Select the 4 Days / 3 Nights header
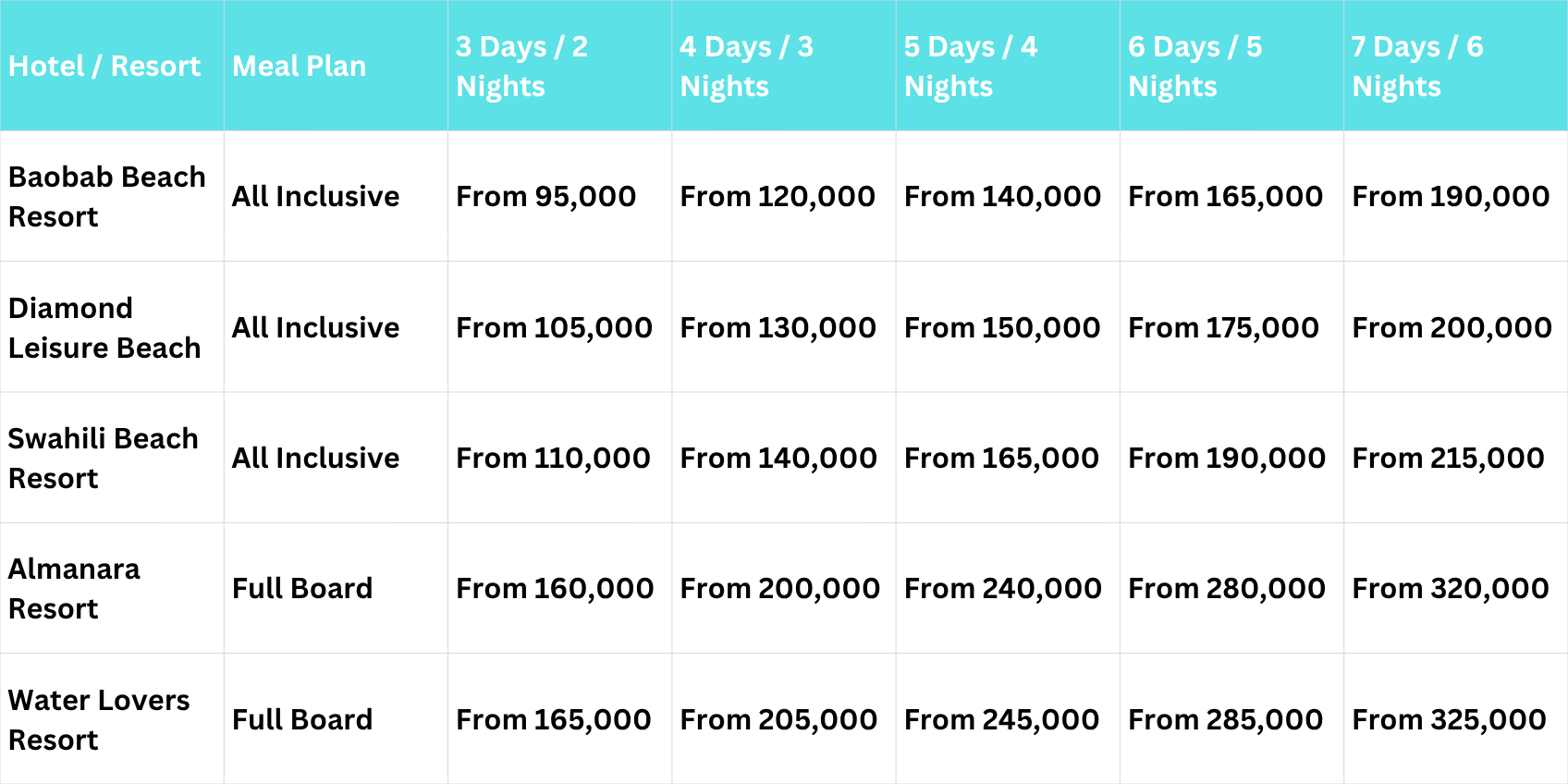Screen dimensions: 1568x784 (x=747, y=67)
